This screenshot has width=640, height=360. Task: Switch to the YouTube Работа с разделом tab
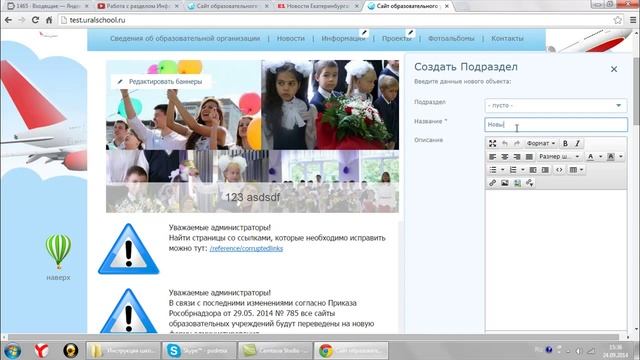click(138, 6)
